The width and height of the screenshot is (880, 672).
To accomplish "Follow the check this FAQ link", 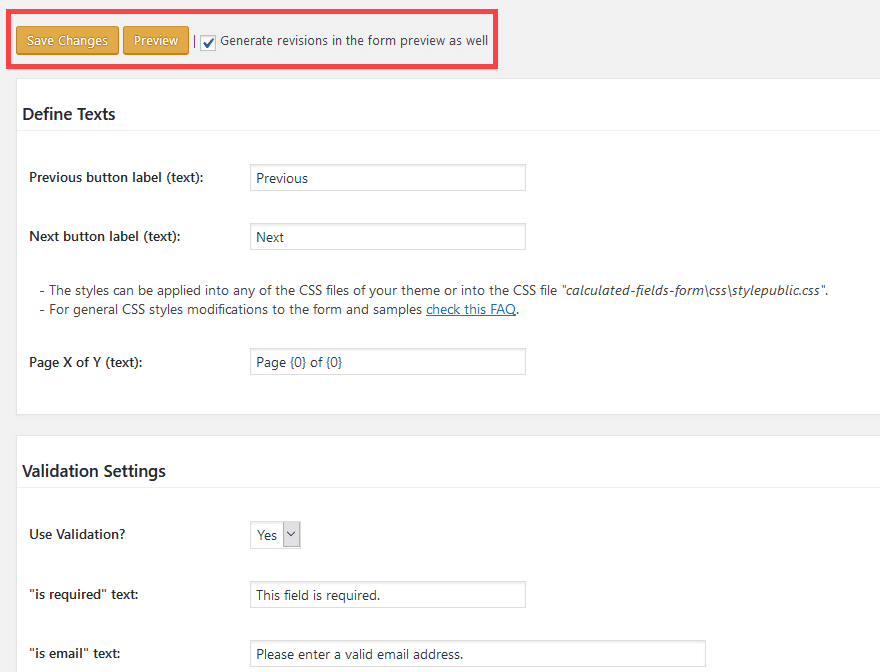I will pos(470,309).
